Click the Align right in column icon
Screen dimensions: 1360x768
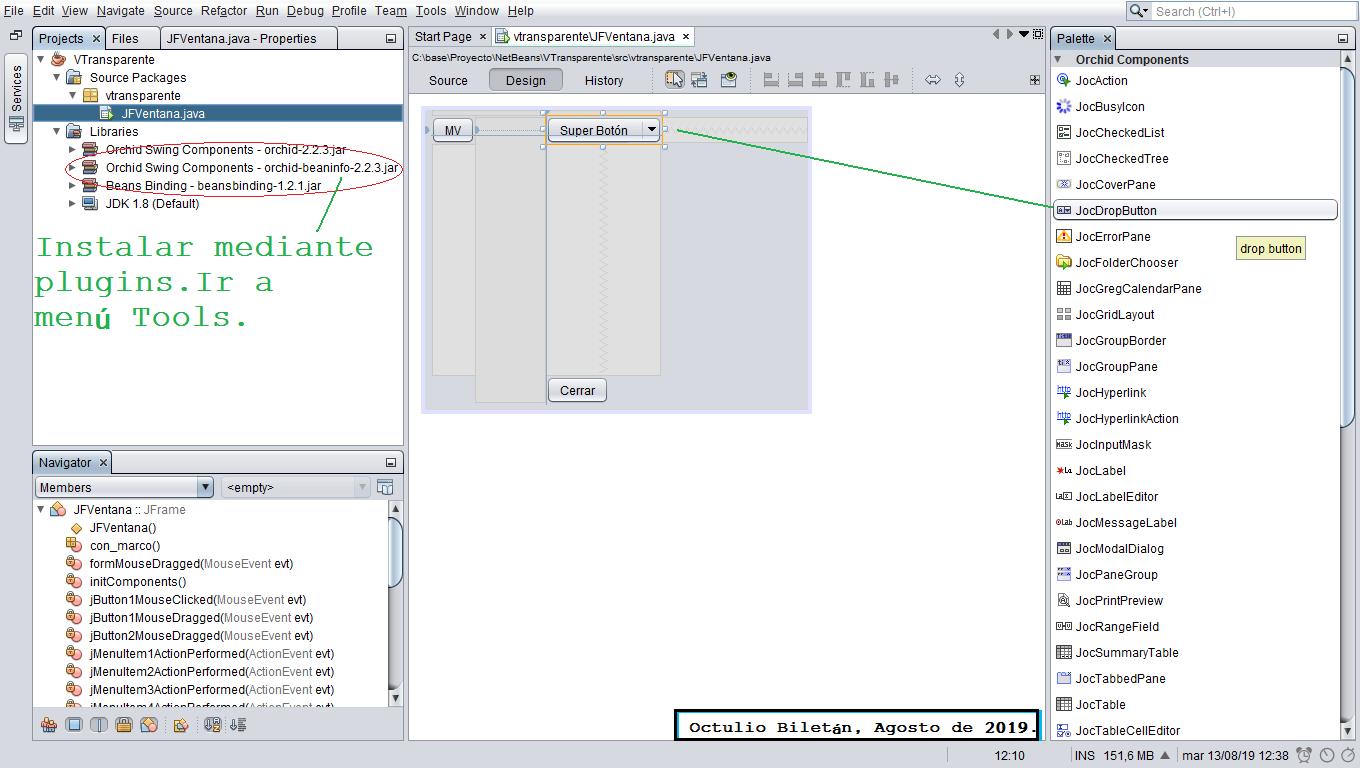point(795,80)
